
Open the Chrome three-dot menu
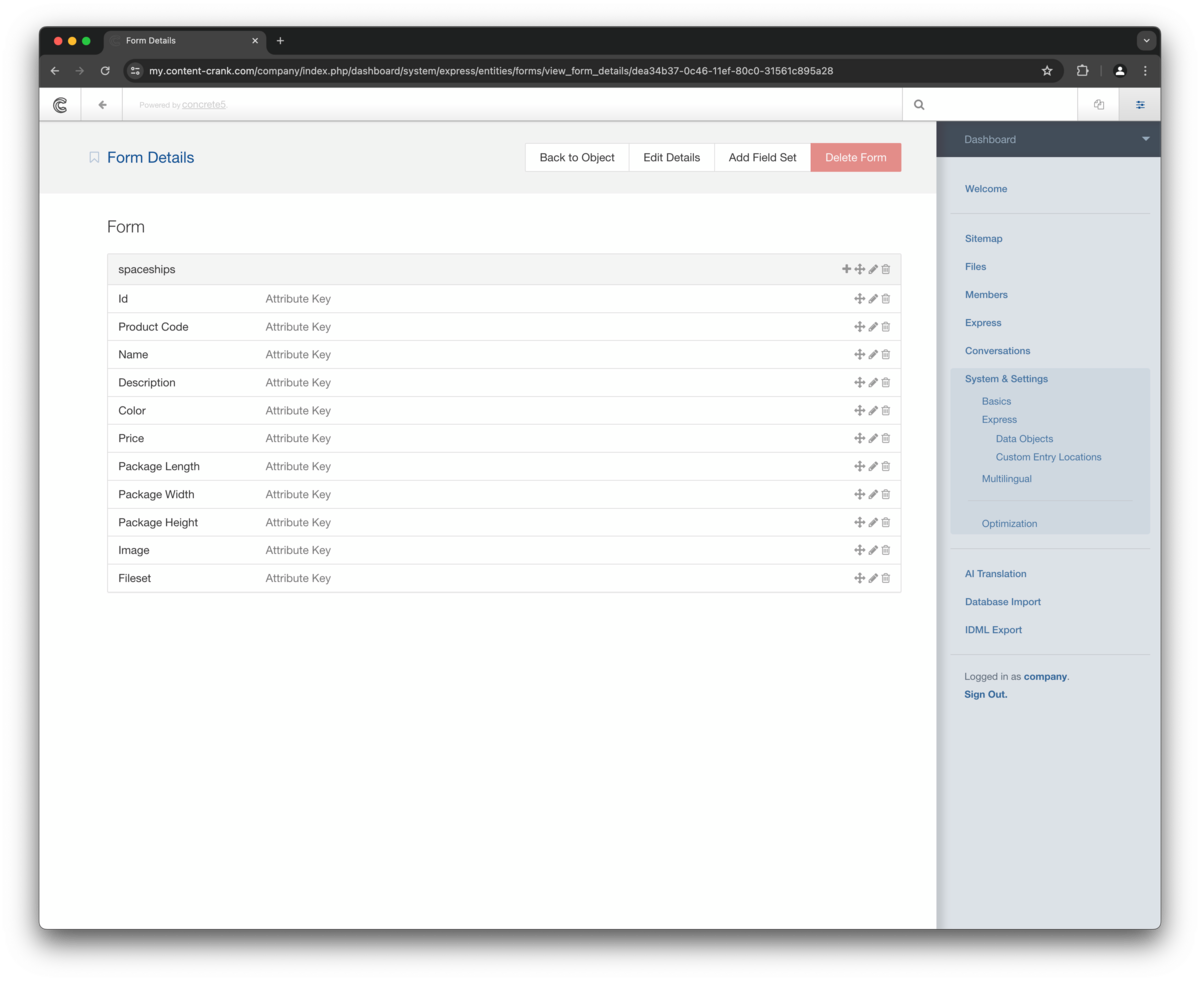coord(1145,71)
